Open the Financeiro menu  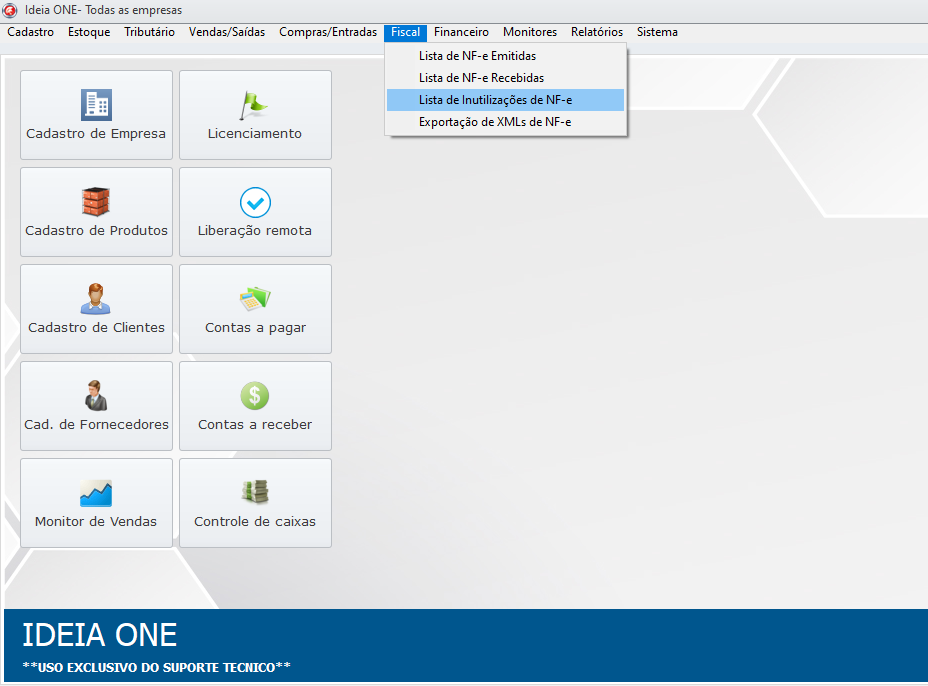click(x=461, y=32)
